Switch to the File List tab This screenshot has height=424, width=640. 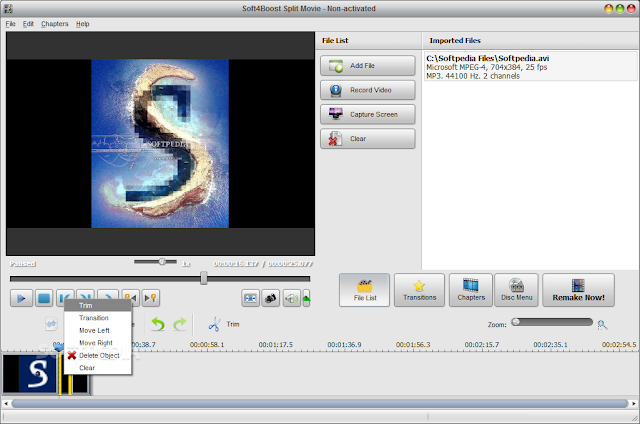pos(364,290)
